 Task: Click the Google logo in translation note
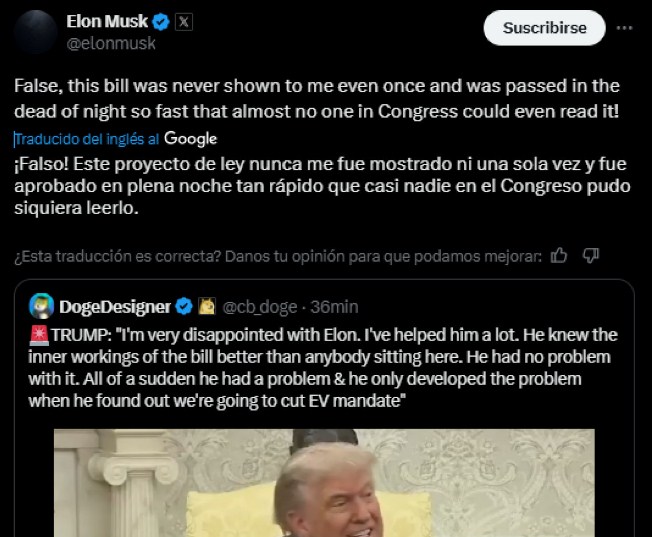tap(190, 138)
